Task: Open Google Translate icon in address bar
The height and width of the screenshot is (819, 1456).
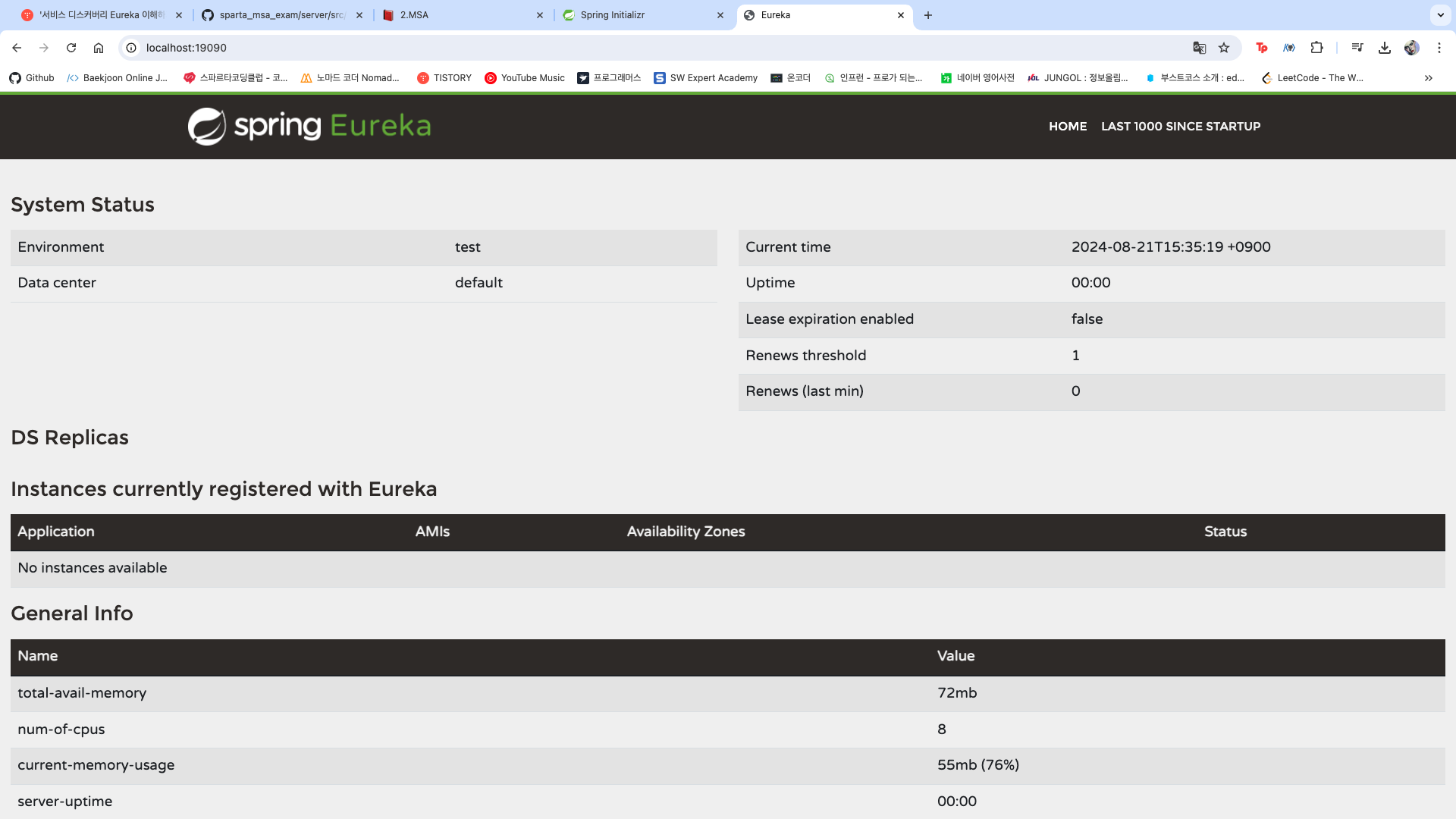Action: (1199, 48)
